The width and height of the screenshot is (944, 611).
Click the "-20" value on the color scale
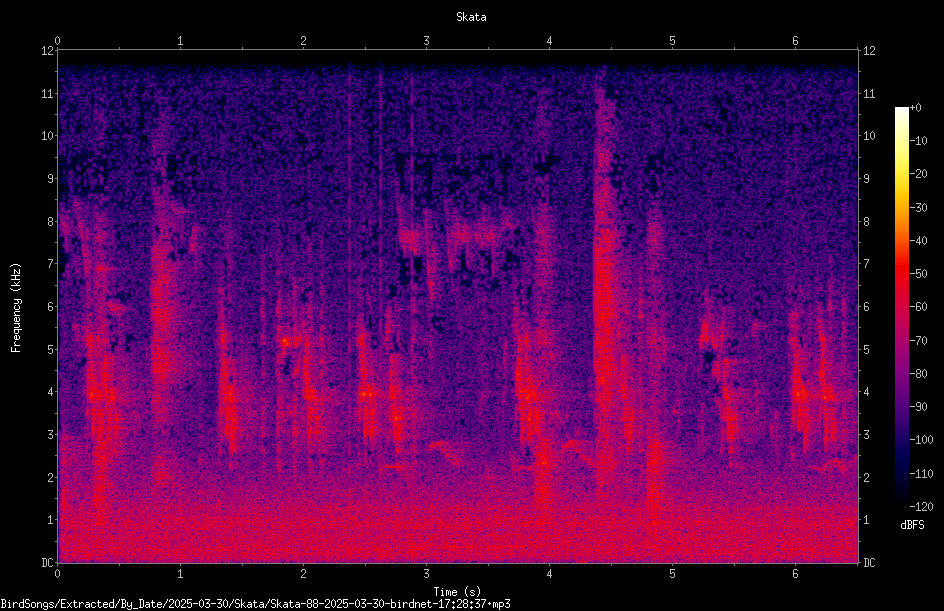tap(918, 174)
